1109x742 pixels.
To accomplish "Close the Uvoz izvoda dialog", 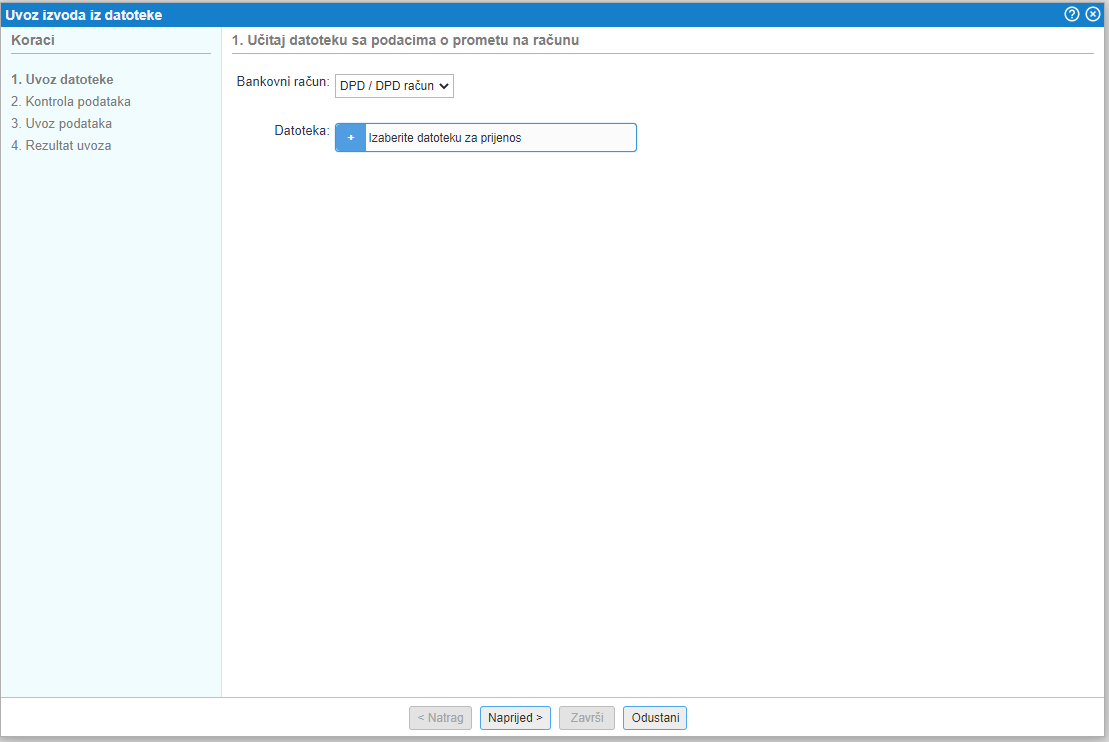I will coord(1093,14).
